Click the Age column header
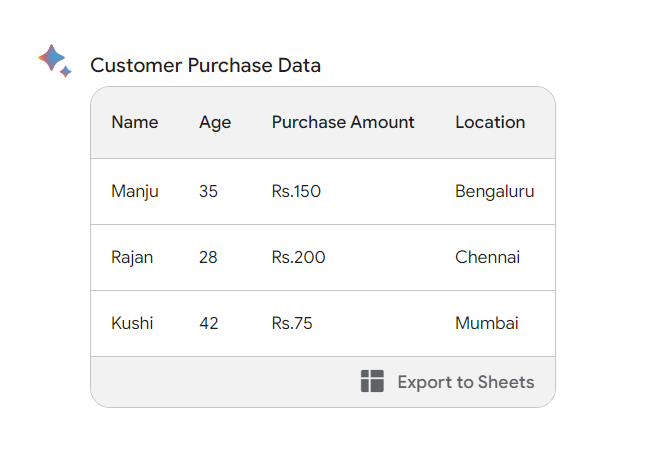665x454 pixels. (x=215, y=122)
